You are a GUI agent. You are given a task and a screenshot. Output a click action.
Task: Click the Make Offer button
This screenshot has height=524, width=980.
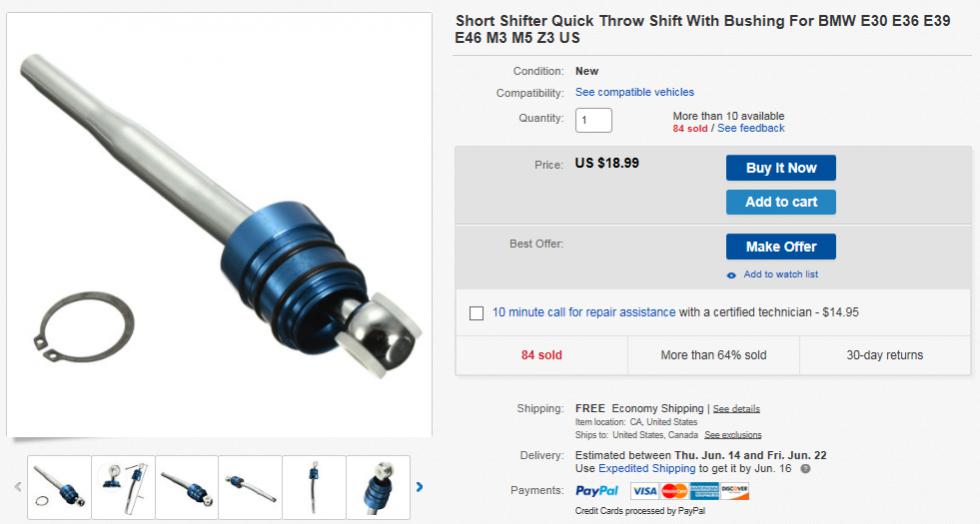point(781,246)
